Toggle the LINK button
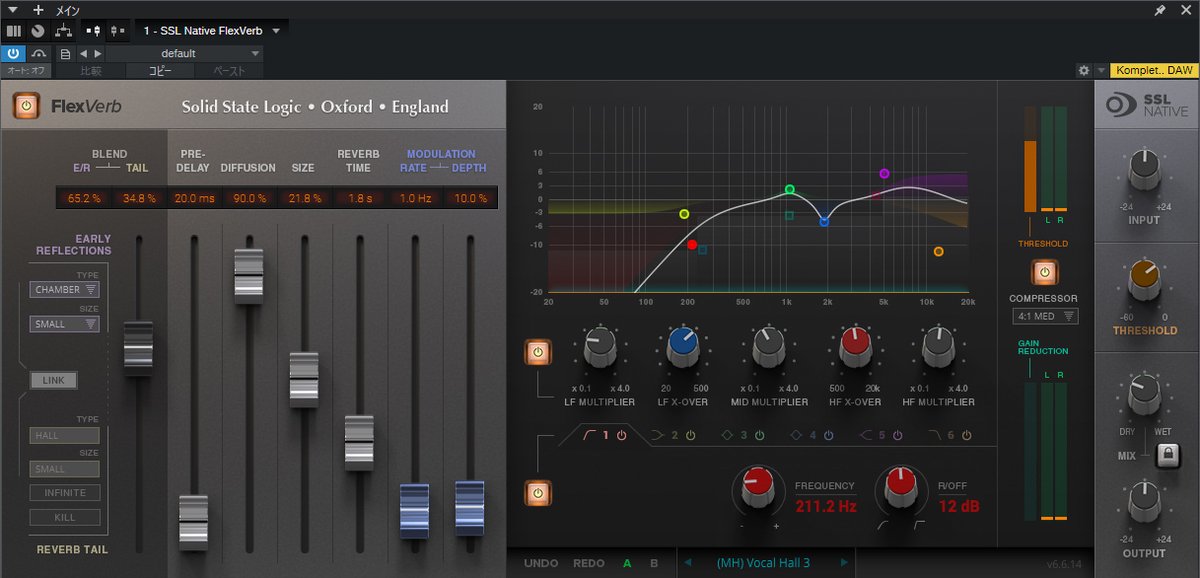 click(x=53, y=380)
